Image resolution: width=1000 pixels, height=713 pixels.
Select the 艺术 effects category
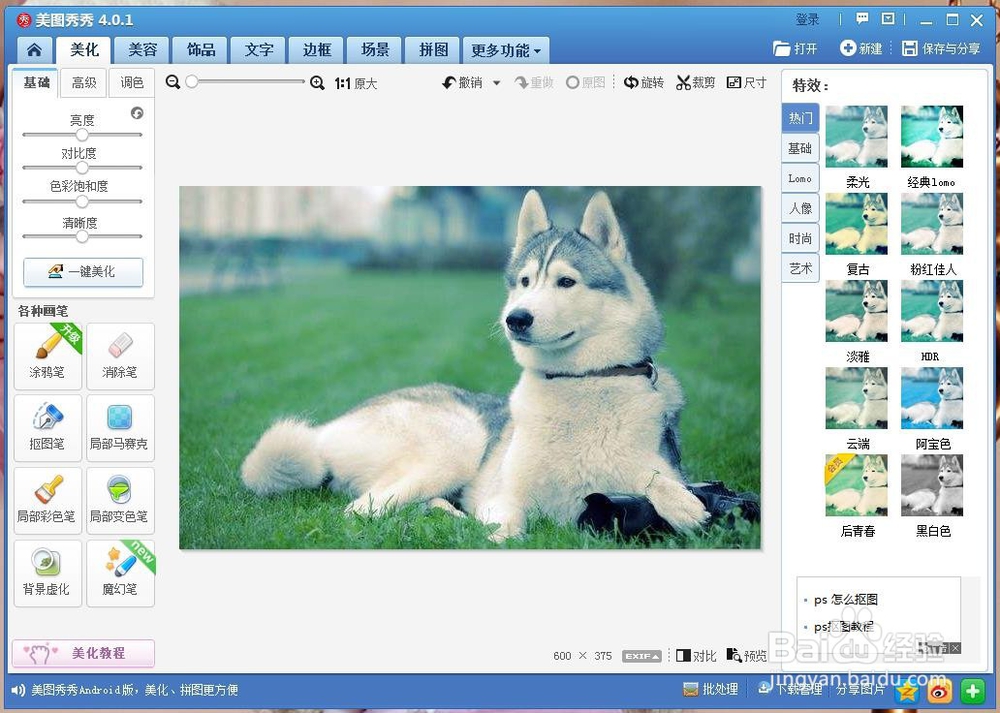(x=800, y=268)
